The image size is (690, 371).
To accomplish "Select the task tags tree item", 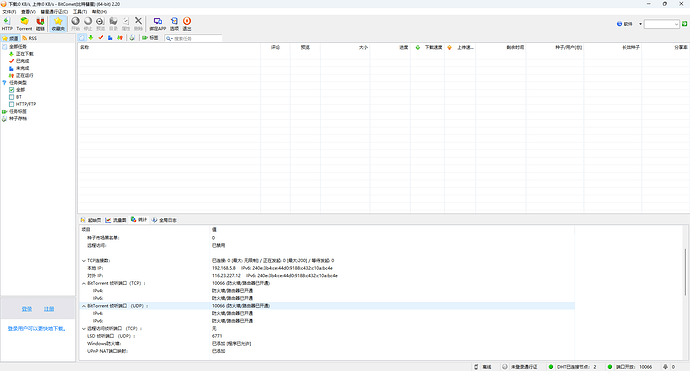I will coord(18,111).
